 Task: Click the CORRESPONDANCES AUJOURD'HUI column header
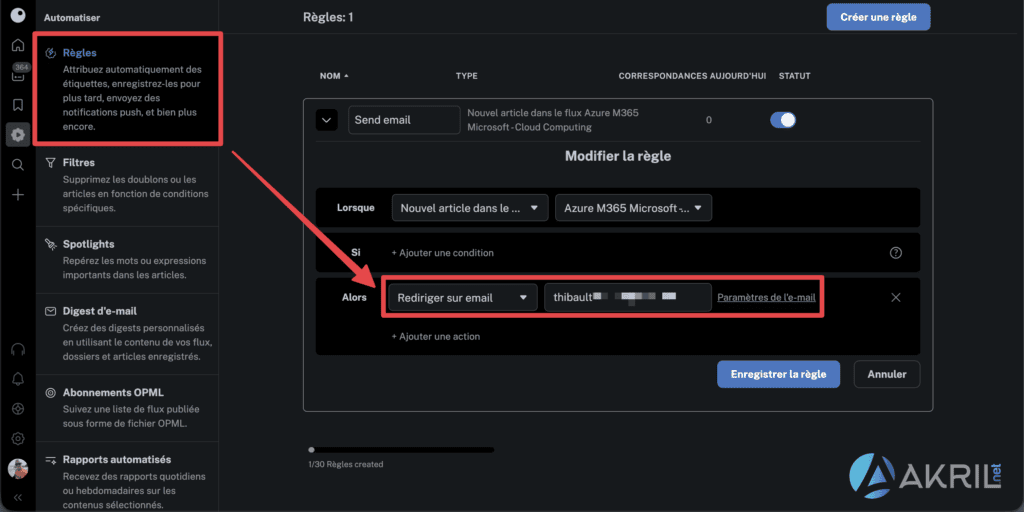[x=692, y=76]
